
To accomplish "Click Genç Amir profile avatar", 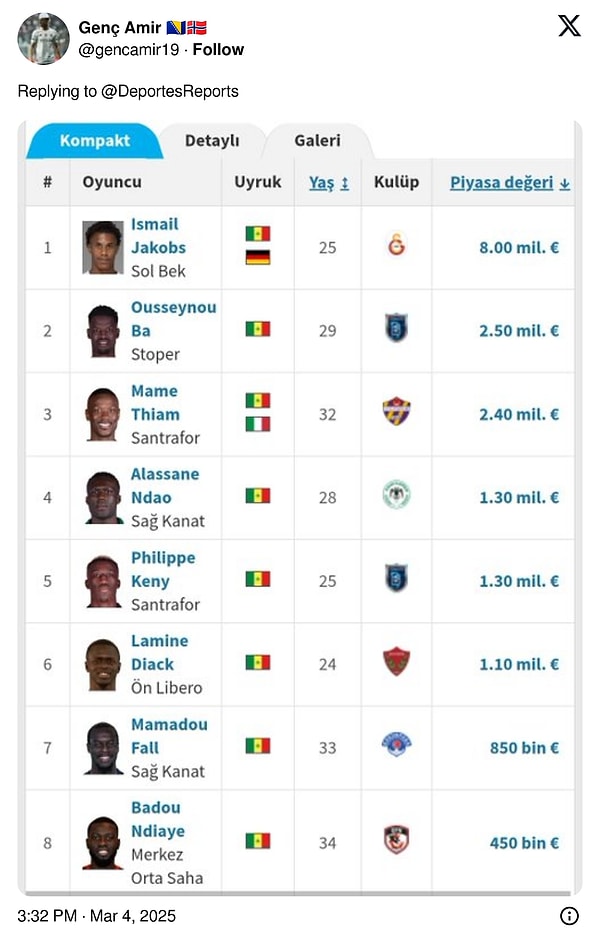I will point(43,39).
